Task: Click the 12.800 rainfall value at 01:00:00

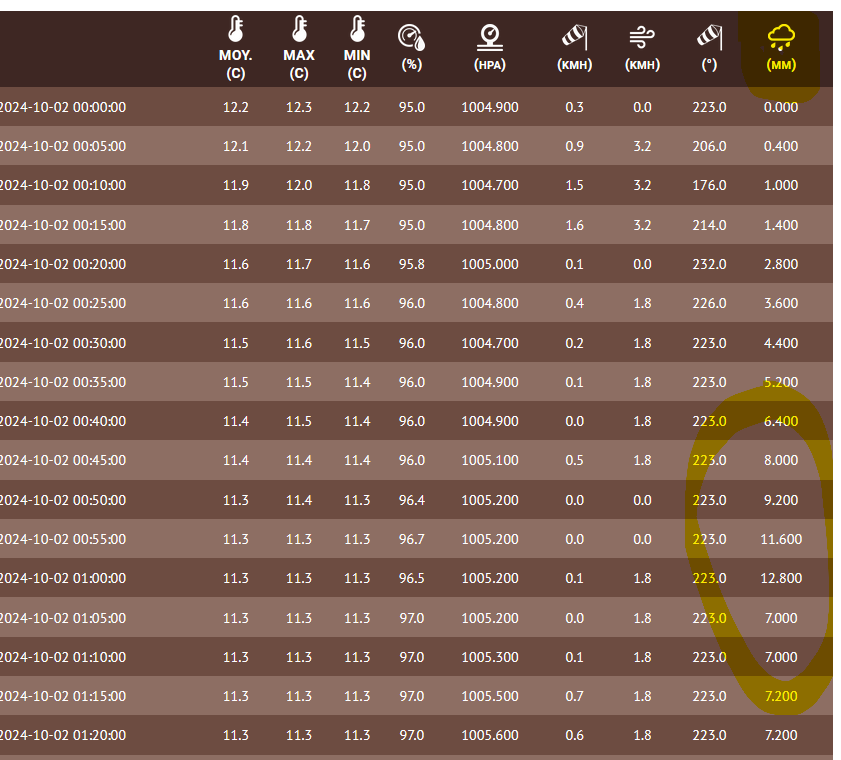Action: click(x=781, y=578)
